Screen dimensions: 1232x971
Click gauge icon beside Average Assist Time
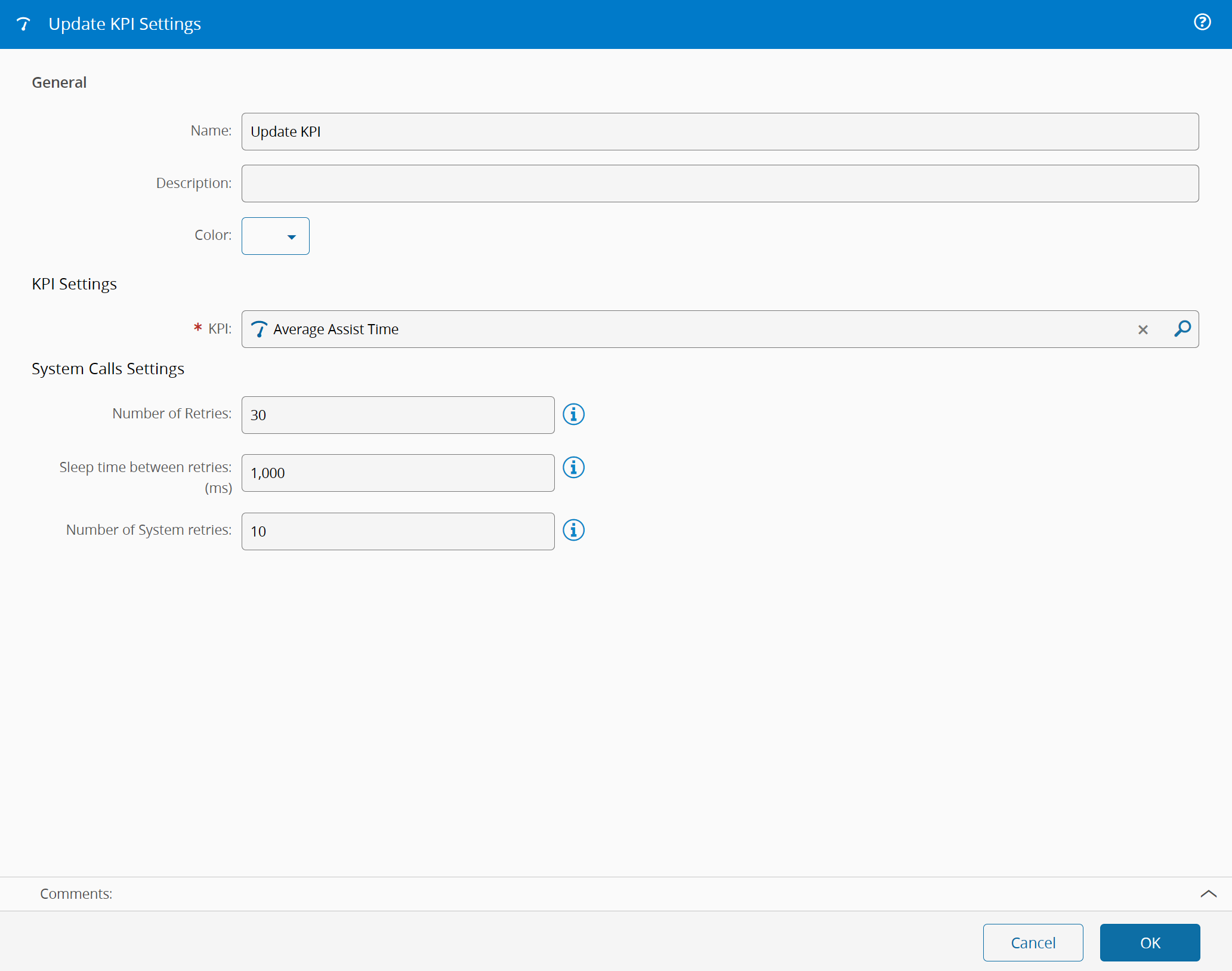click(x=259, y=329)
